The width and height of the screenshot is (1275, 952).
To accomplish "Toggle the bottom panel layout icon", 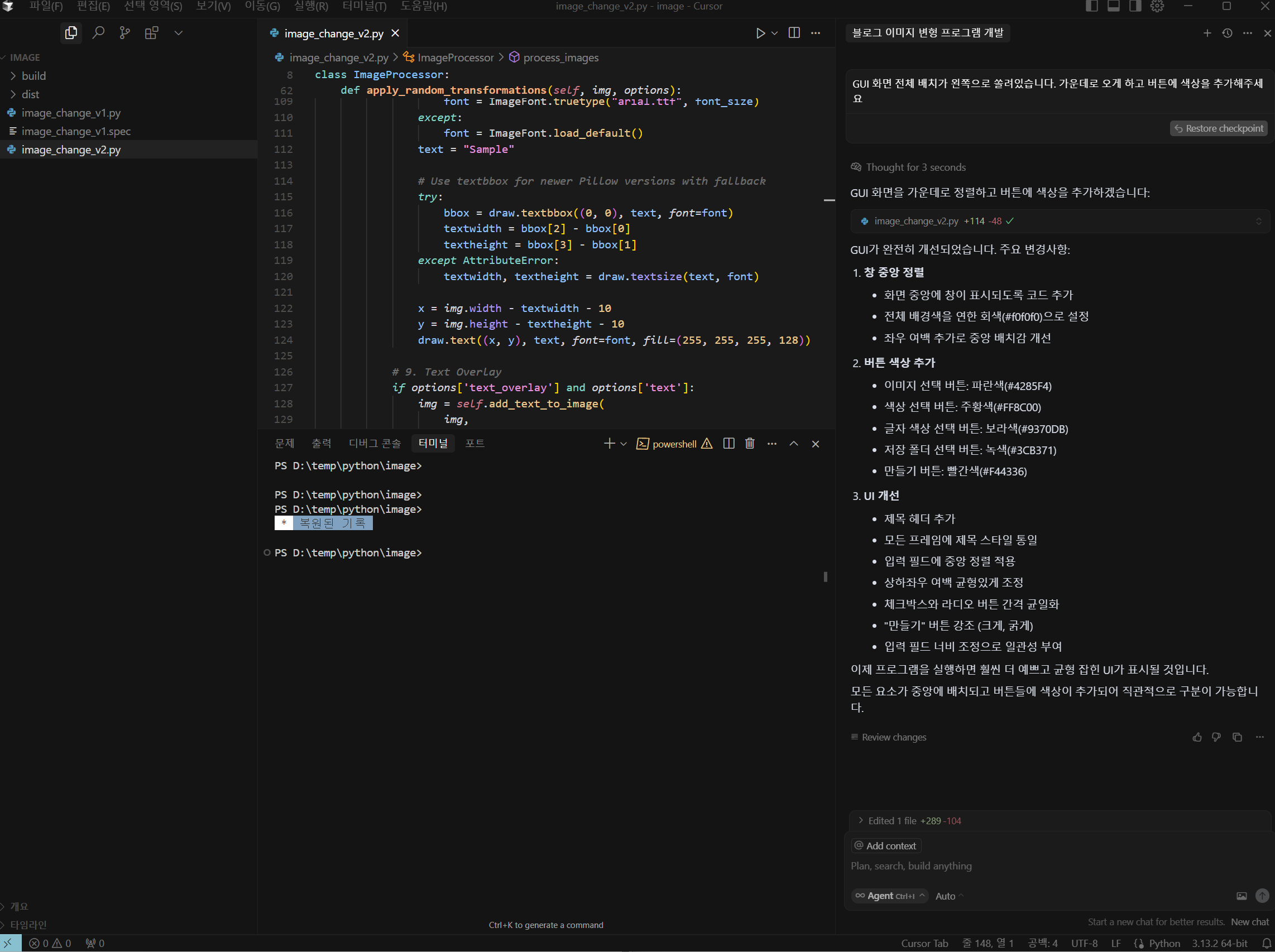I will tap(1113, 6).
